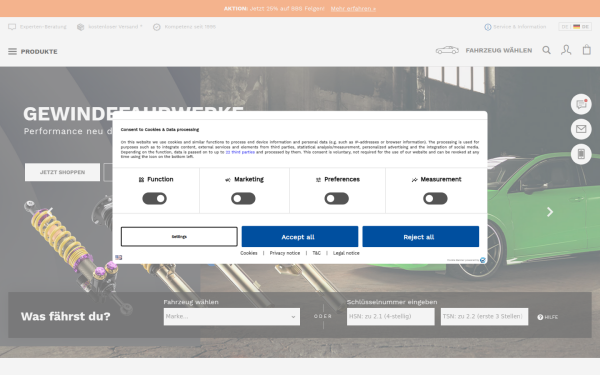Open the live chat bubble icon

[581, 104]
